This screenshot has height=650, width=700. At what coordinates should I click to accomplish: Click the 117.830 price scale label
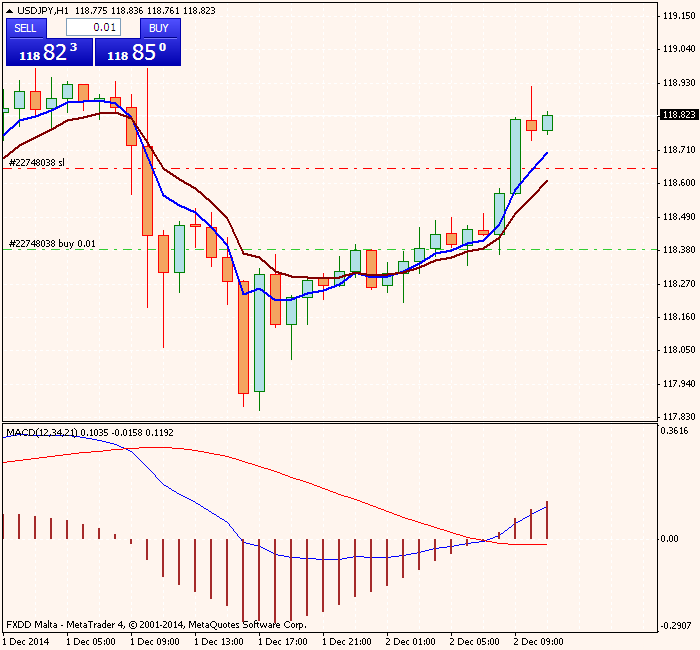pyautogui.click(x=678, y=417)
